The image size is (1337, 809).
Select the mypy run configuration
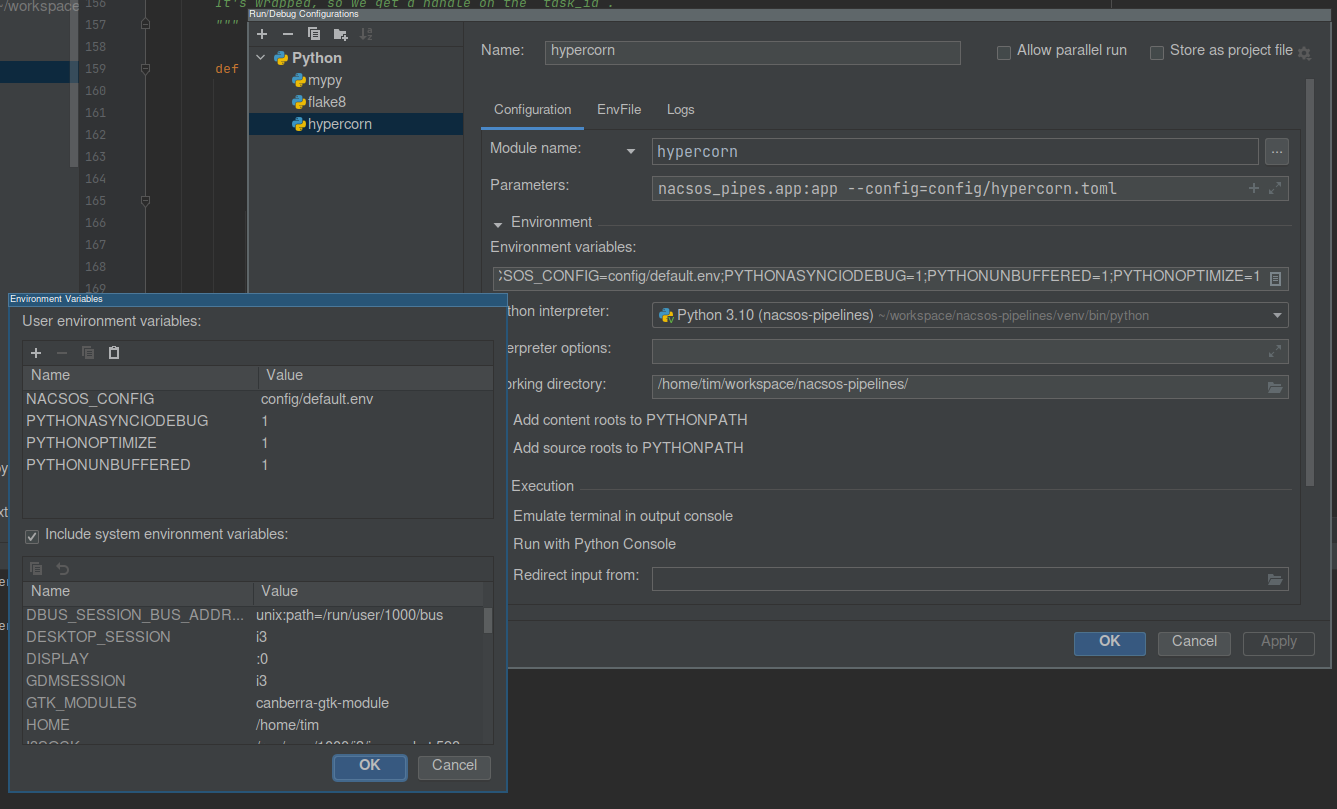point(324,81)
